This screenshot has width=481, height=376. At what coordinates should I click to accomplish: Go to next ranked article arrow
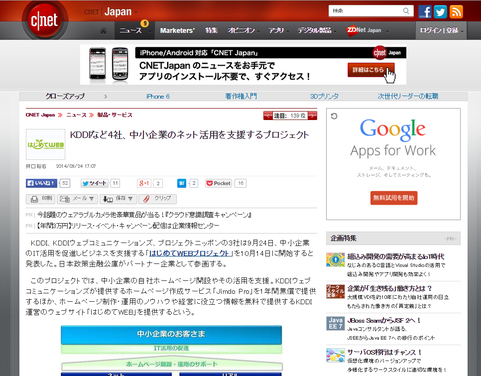tap(313, 116)
